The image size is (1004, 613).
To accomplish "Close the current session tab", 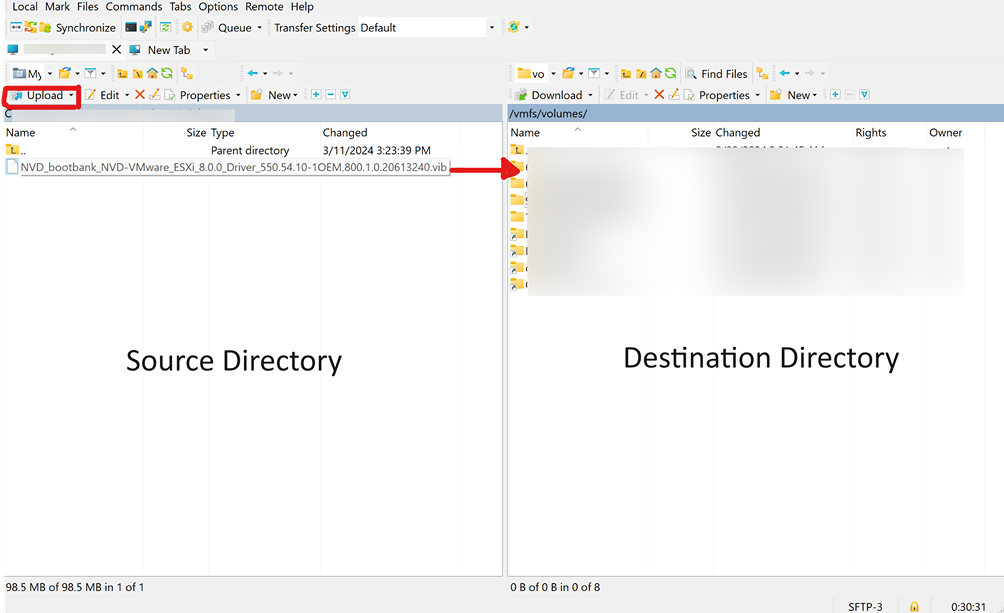I will tap(116, 50).
